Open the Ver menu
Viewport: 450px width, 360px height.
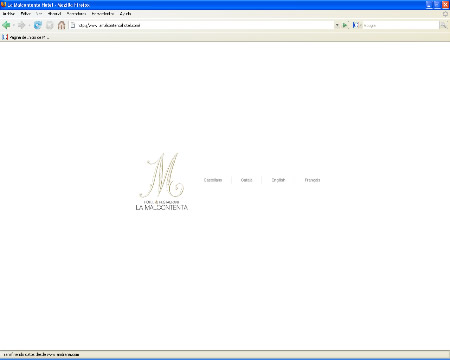pos(39,14)
